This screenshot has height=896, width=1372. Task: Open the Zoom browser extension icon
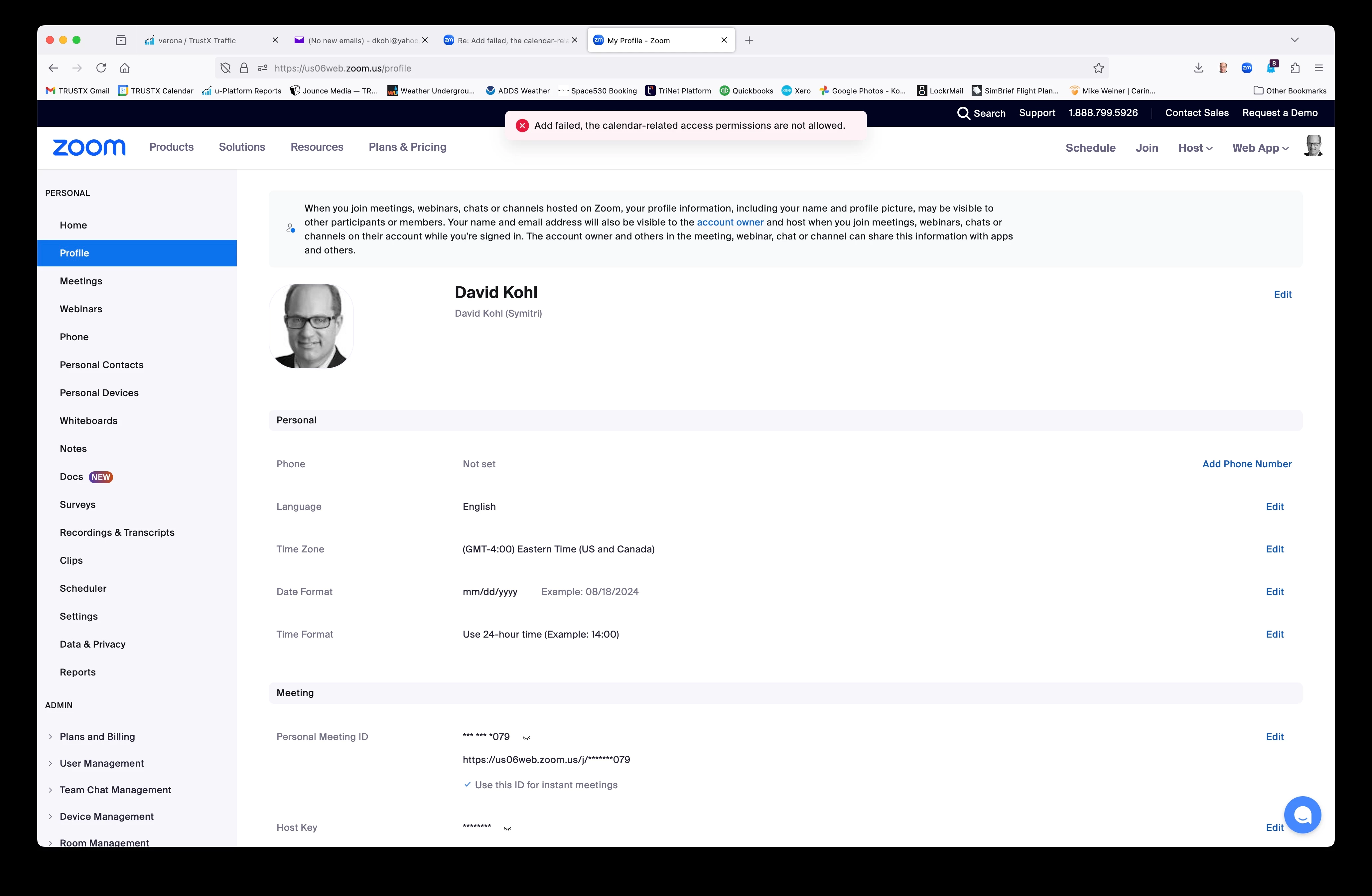[1246, 68]
